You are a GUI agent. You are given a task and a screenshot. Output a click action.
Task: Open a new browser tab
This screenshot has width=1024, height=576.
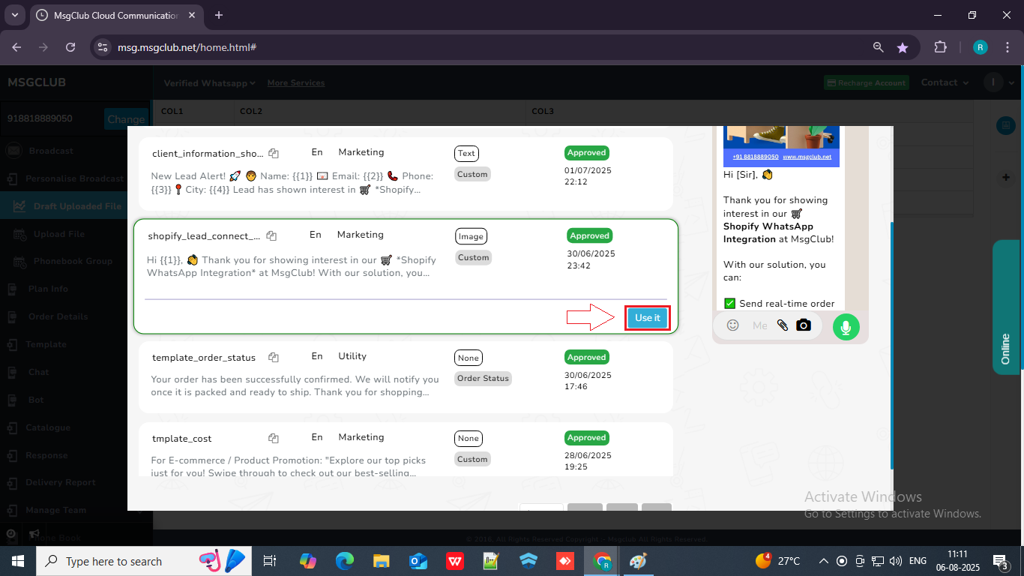click(219, 15)
